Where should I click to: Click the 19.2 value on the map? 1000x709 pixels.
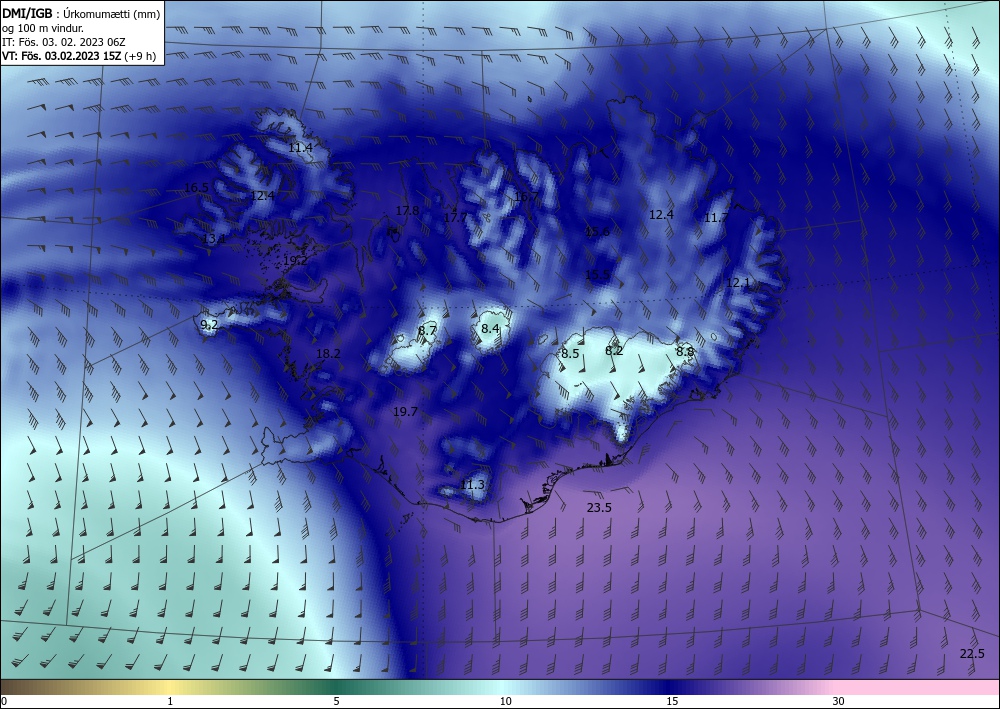pyautogui.click(x=295, y=261)
